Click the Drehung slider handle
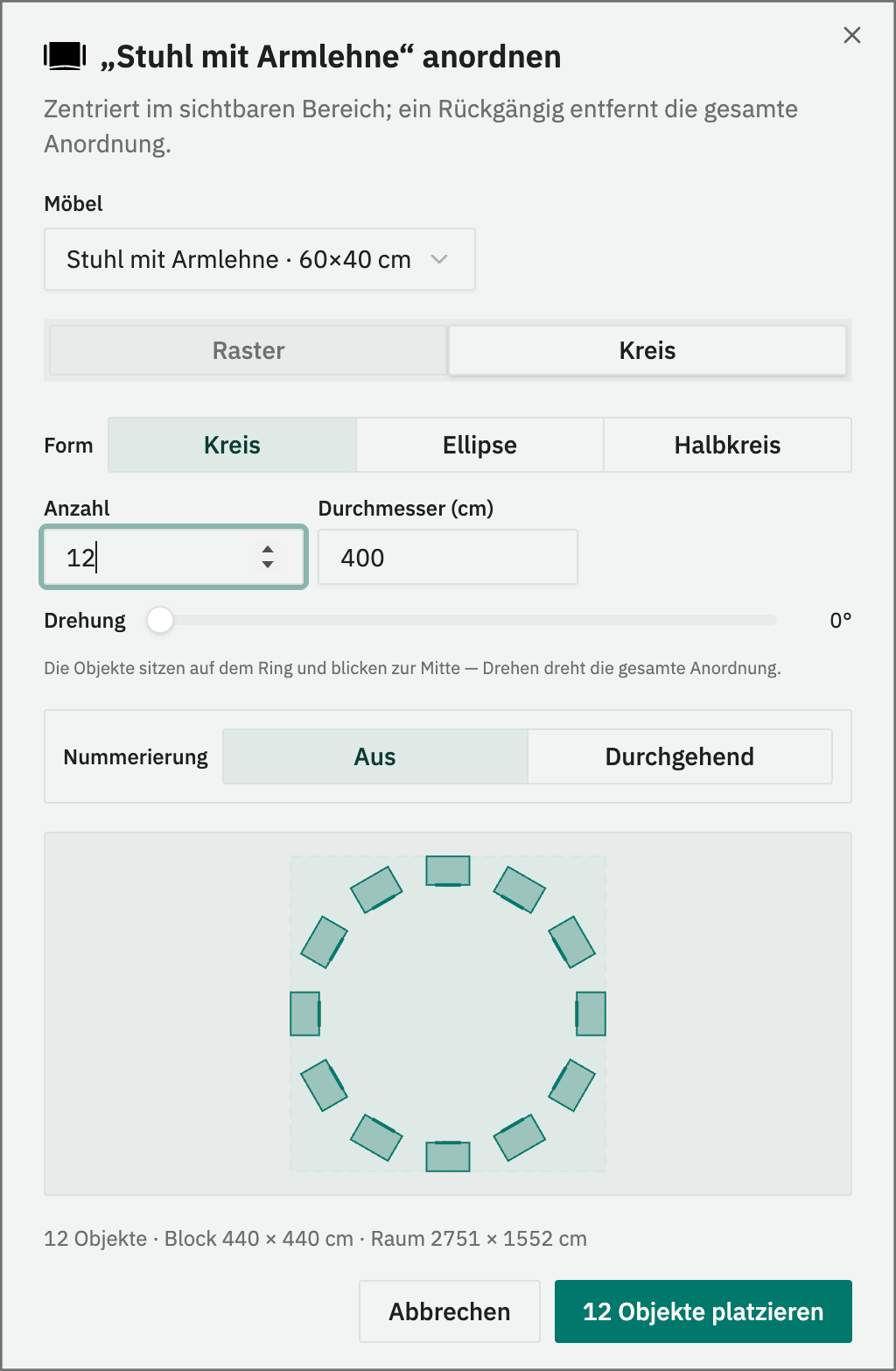Screen dimensions: 896x1371 (x=160, y=620)
